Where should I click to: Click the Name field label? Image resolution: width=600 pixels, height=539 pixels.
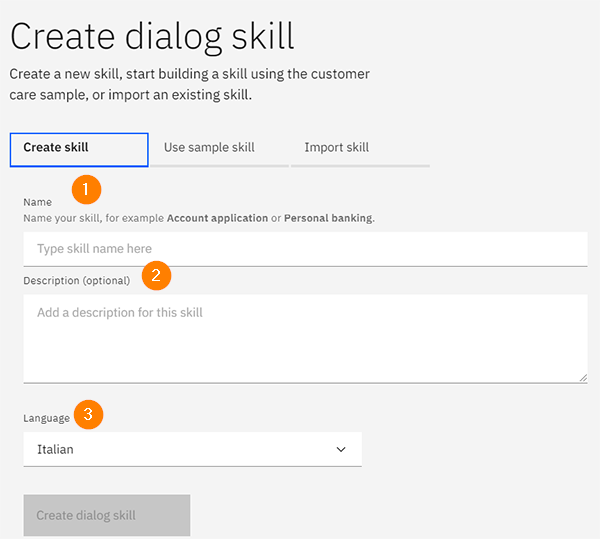[x=38, y=202]
